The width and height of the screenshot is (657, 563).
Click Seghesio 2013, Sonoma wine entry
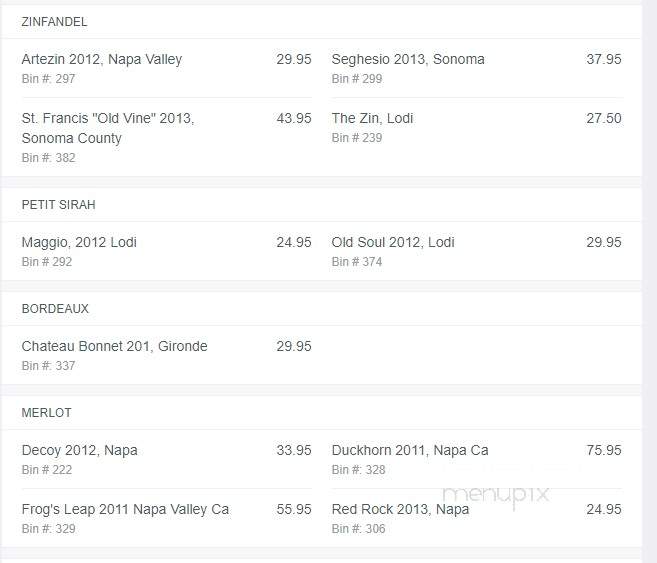click(408, 59)
